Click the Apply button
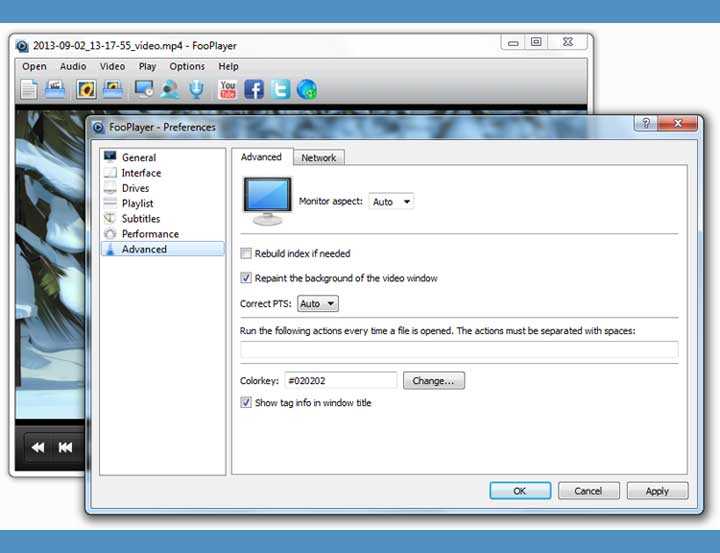 pyautogui.click(x=657, y=491)
